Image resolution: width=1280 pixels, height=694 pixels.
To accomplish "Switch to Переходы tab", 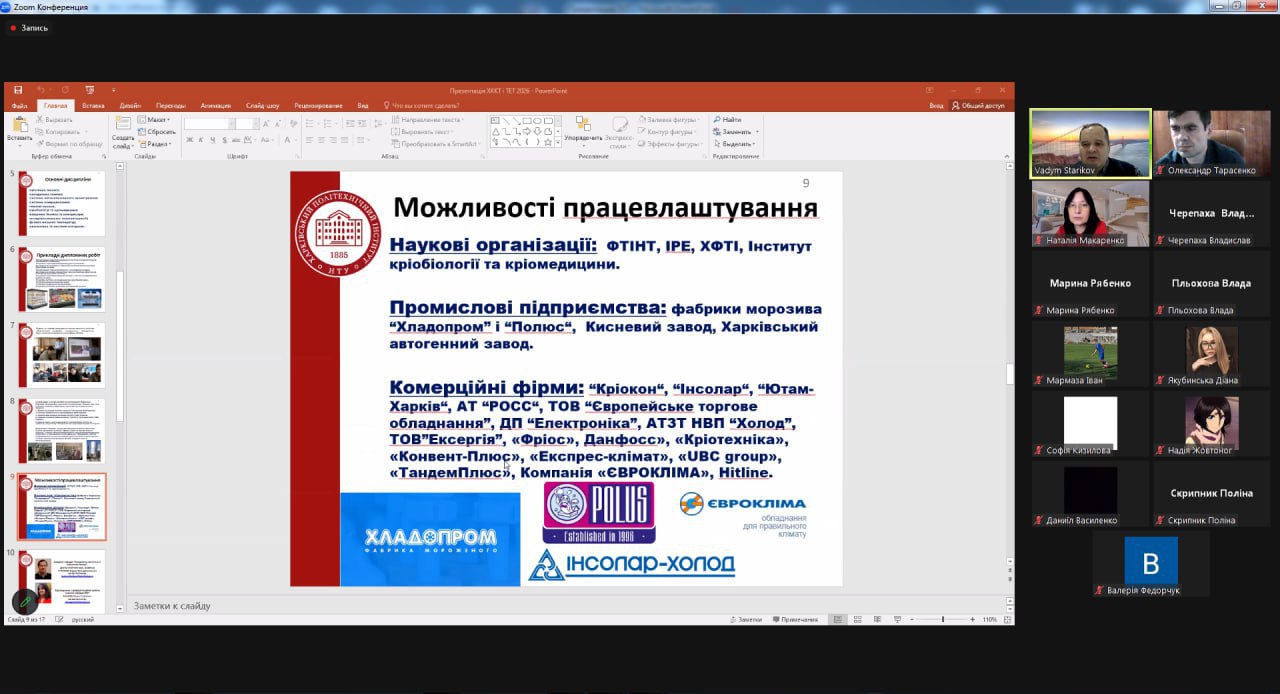I will [x=171, y=105].
